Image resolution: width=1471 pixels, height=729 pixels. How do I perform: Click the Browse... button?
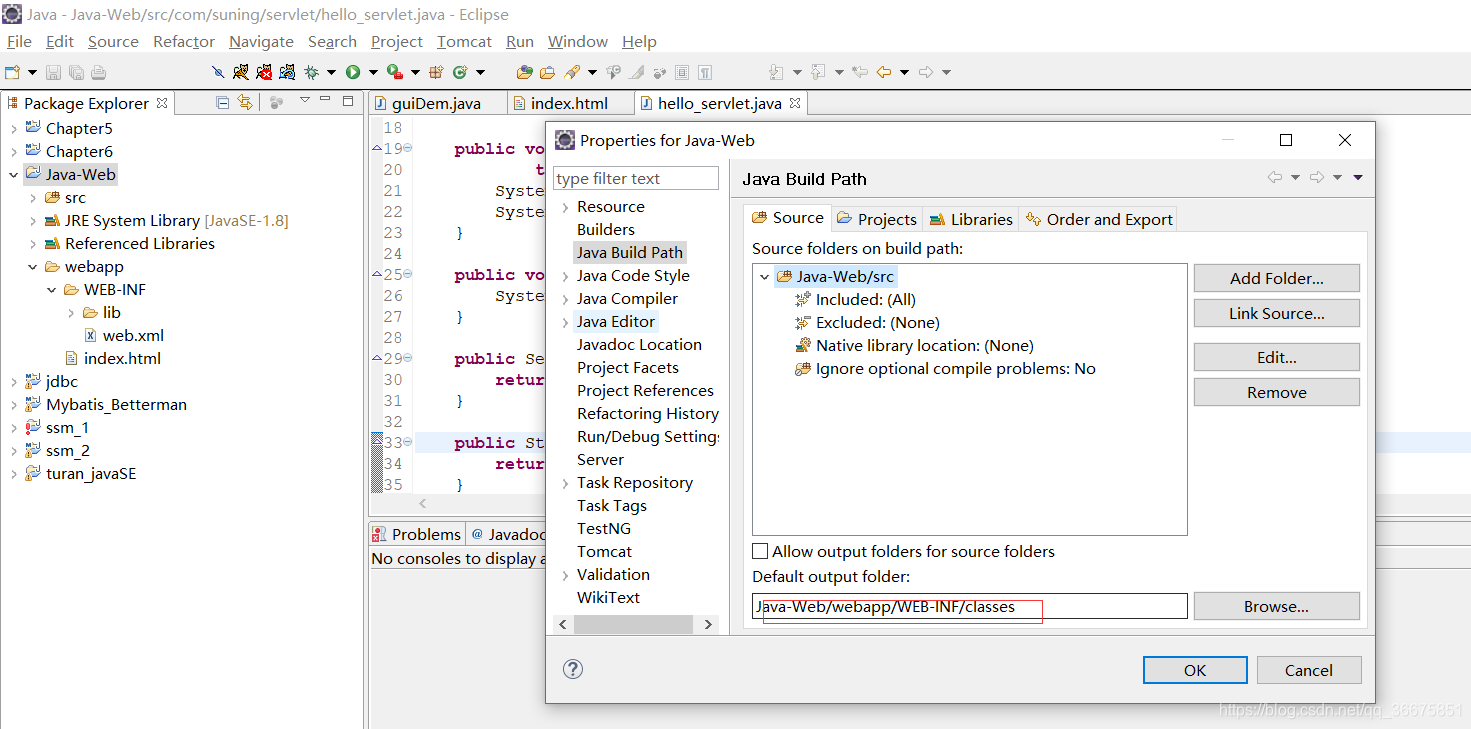click(1277, 606)
